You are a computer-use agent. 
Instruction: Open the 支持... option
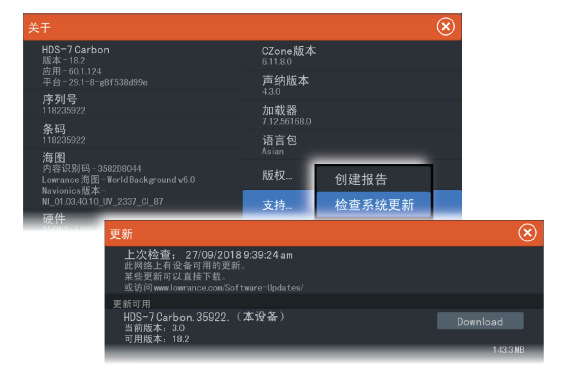(278, 205)
